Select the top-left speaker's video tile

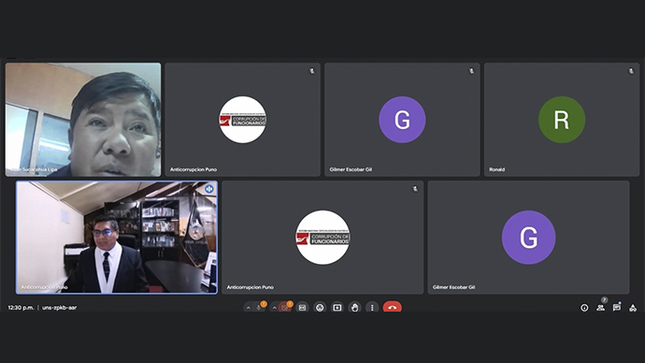point(83,119)
